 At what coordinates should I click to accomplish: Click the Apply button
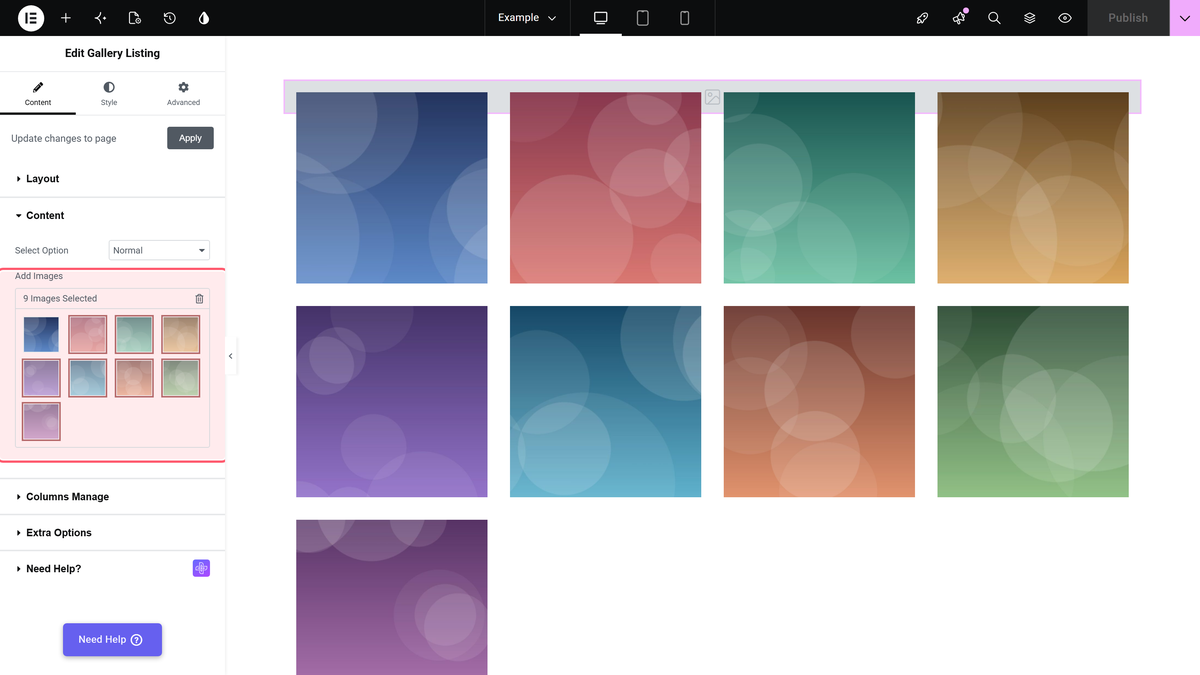click(190, 138)
